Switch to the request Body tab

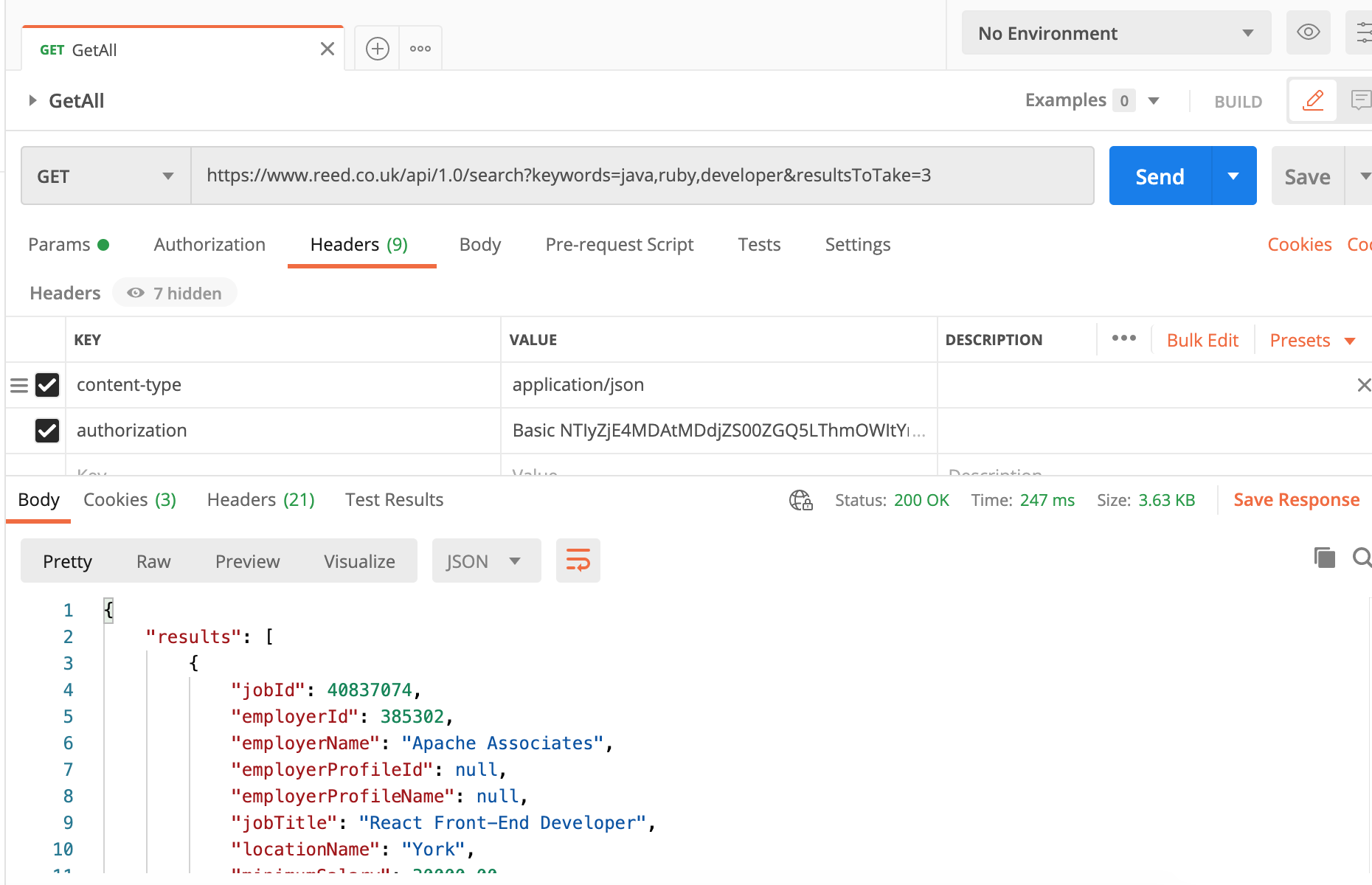click(480, 244)
